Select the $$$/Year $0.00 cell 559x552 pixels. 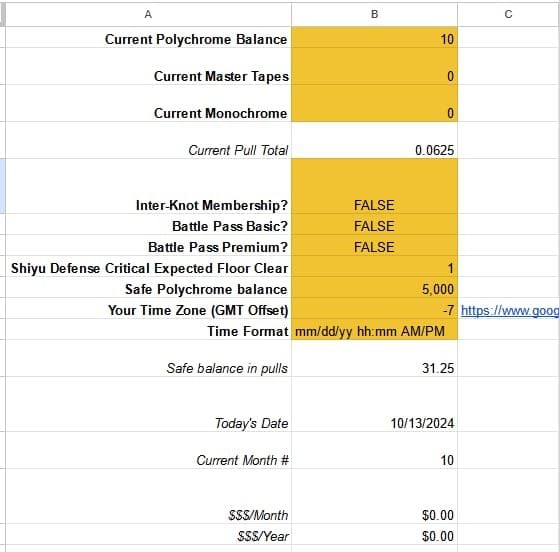(374, 535)
